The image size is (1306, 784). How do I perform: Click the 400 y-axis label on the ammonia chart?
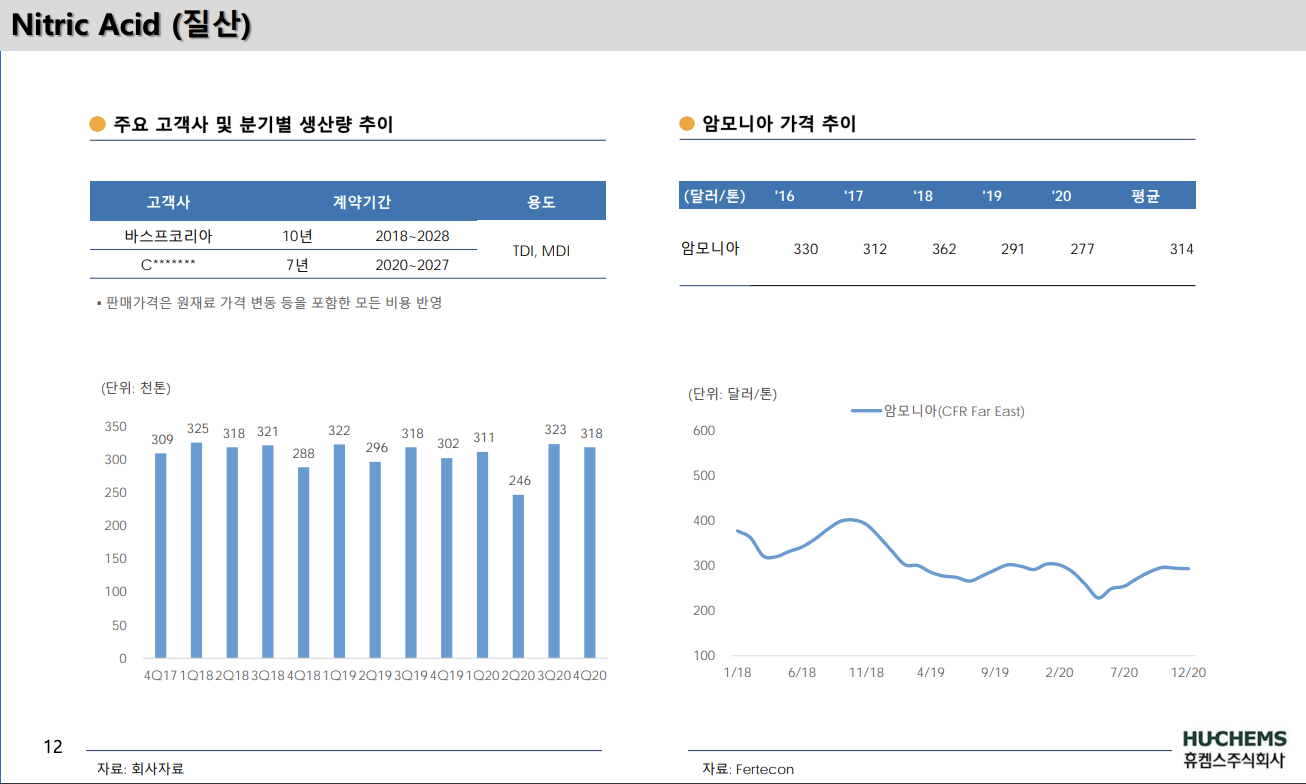[704, 521]
